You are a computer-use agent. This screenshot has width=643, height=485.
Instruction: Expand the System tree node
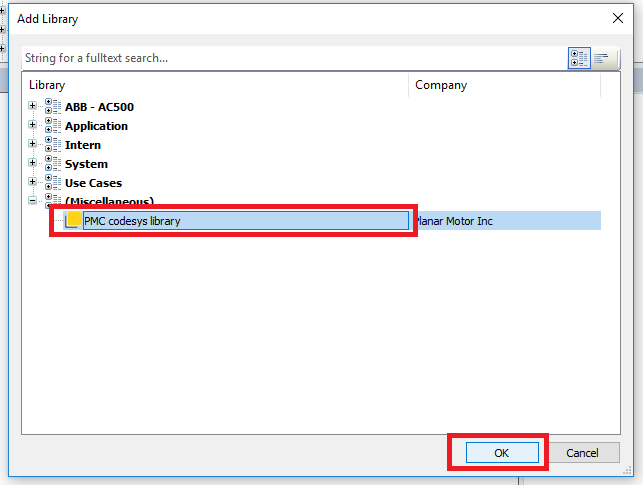33,164
